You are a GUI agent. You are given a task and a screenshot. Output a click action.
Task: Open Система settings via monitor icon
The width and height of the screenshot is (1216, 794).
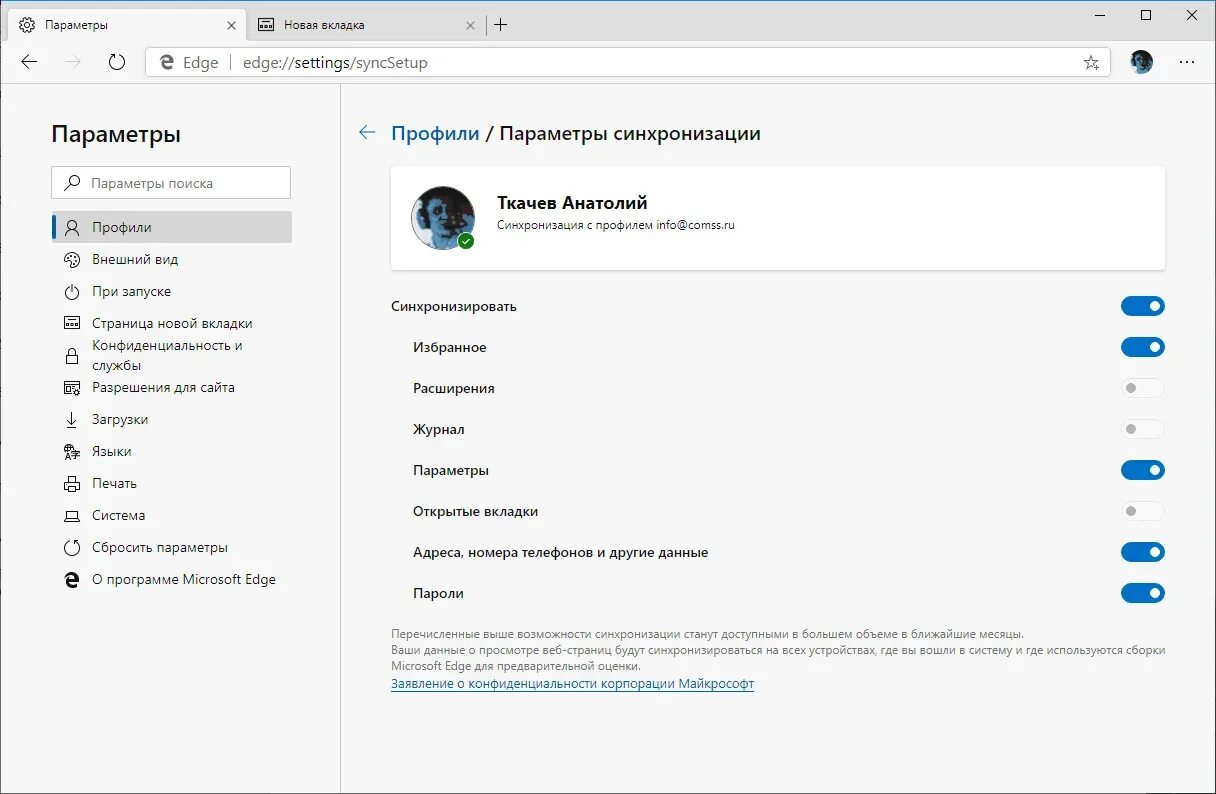pos(70,515)
